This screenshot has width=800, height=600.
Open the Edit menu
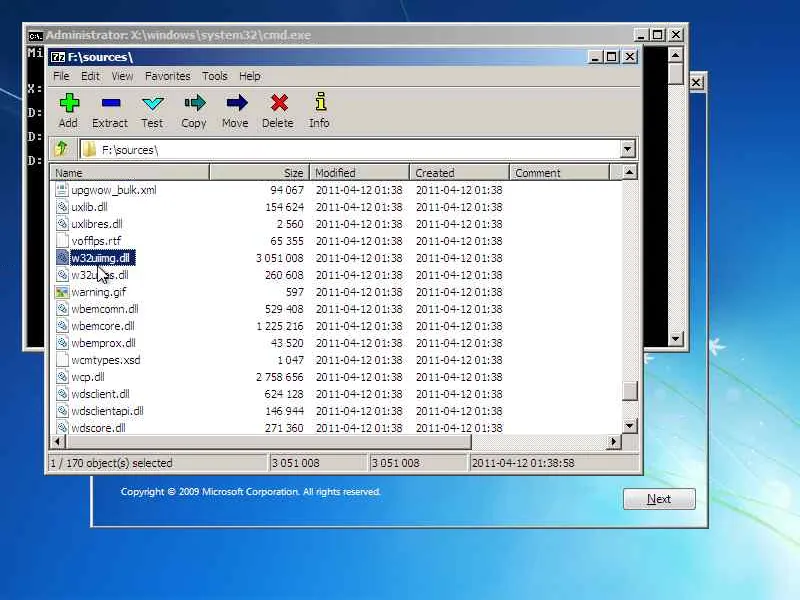pos(90,76)
